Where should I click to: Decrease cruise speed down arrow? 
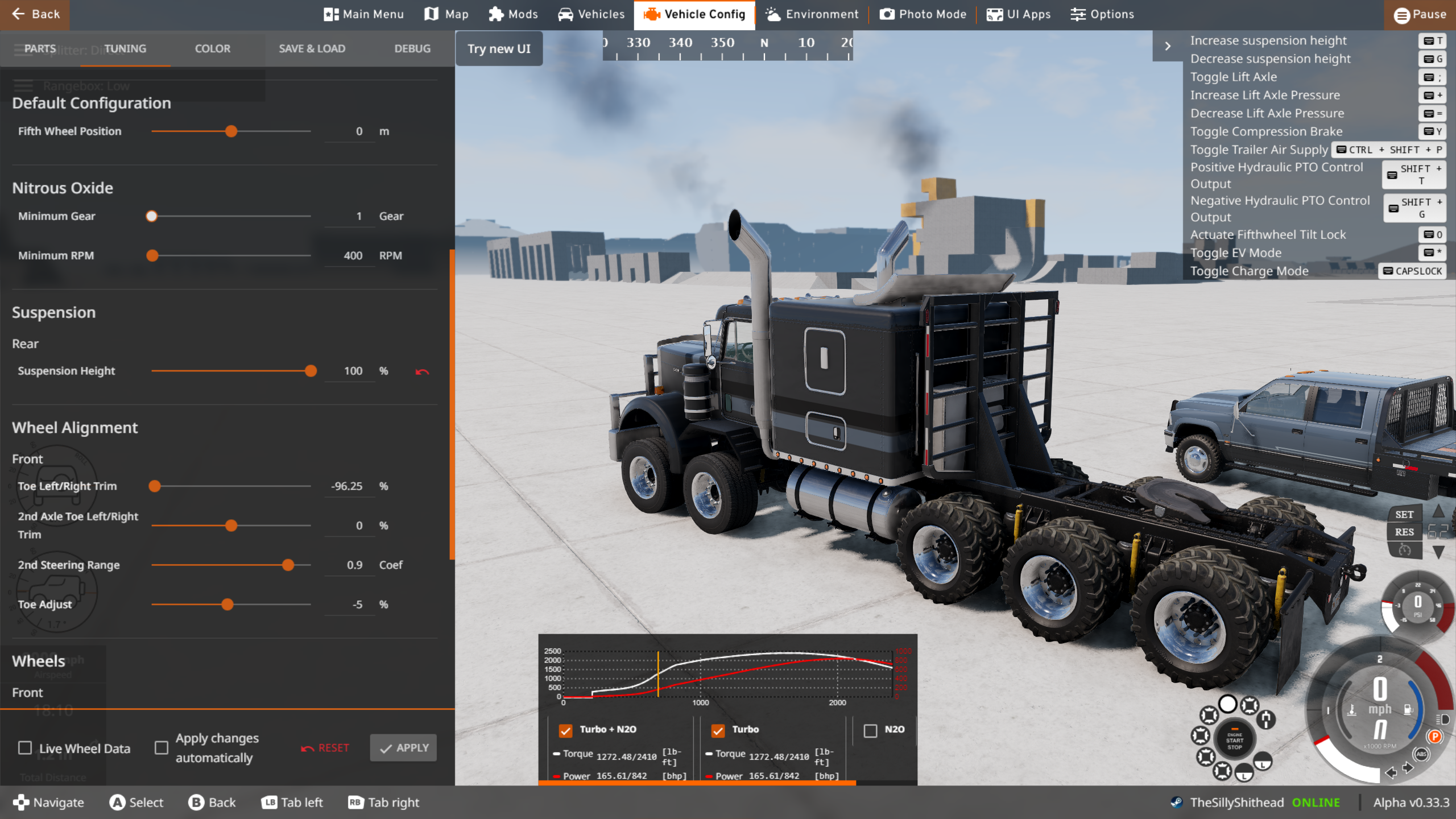coord(1438,552)
